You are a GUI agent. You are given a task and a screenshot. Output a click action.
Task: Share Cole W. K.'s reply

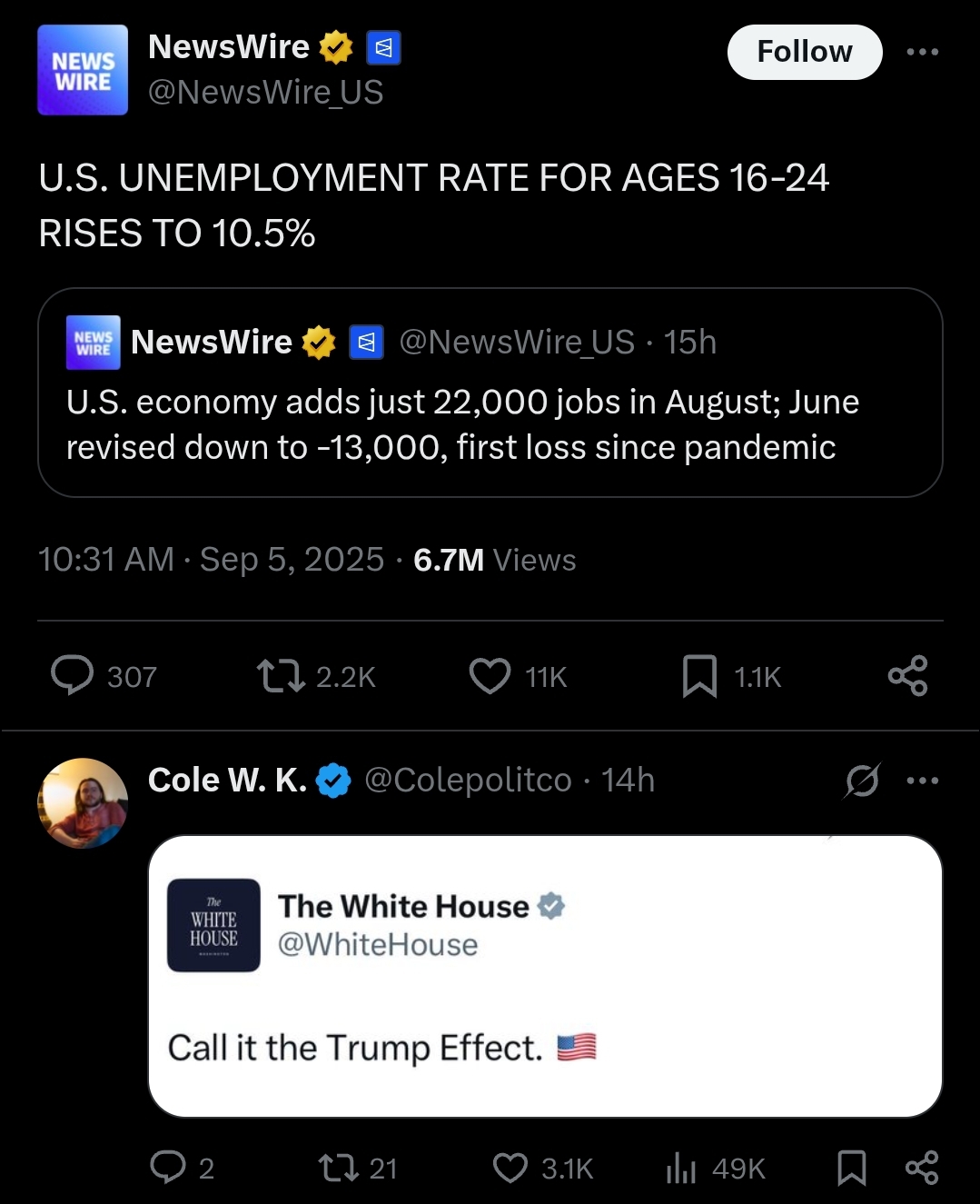point(922,1168)
